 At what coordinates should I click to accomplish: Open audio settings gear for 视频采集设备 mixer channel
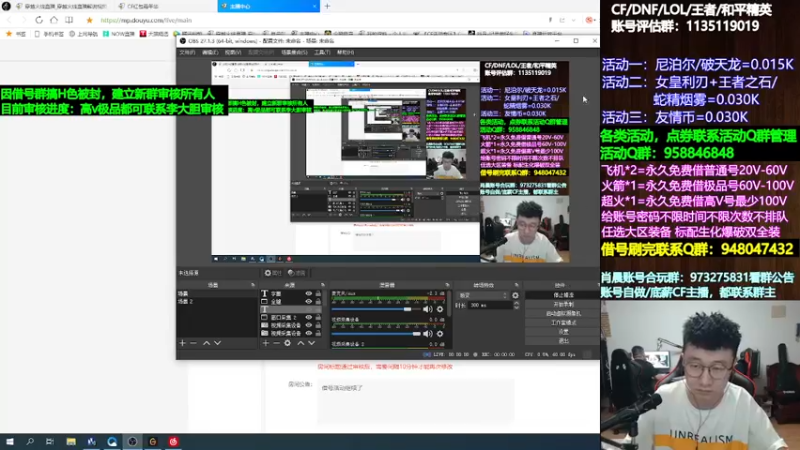[x=440, y=334]
